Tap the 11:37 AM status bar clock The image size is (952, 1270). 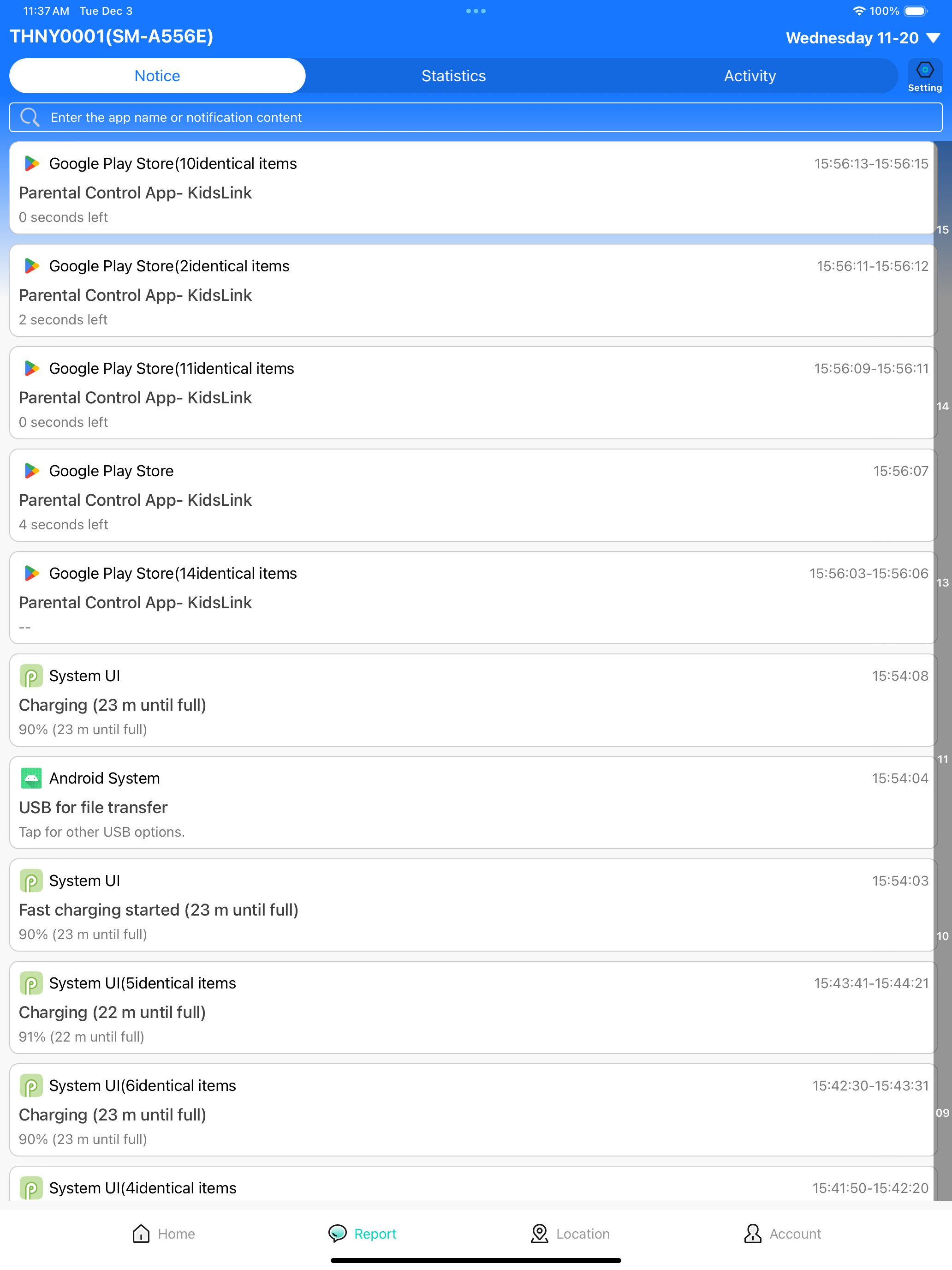click(x=46, y=11)
